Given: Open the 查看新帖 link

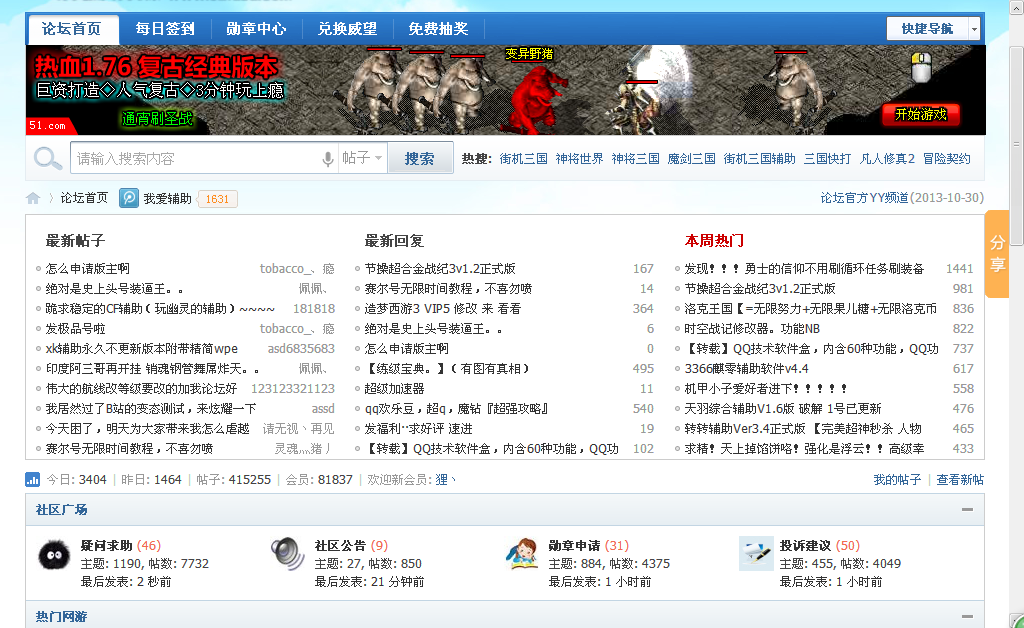Looking at the screenshot, I should [x=959, y=480].
